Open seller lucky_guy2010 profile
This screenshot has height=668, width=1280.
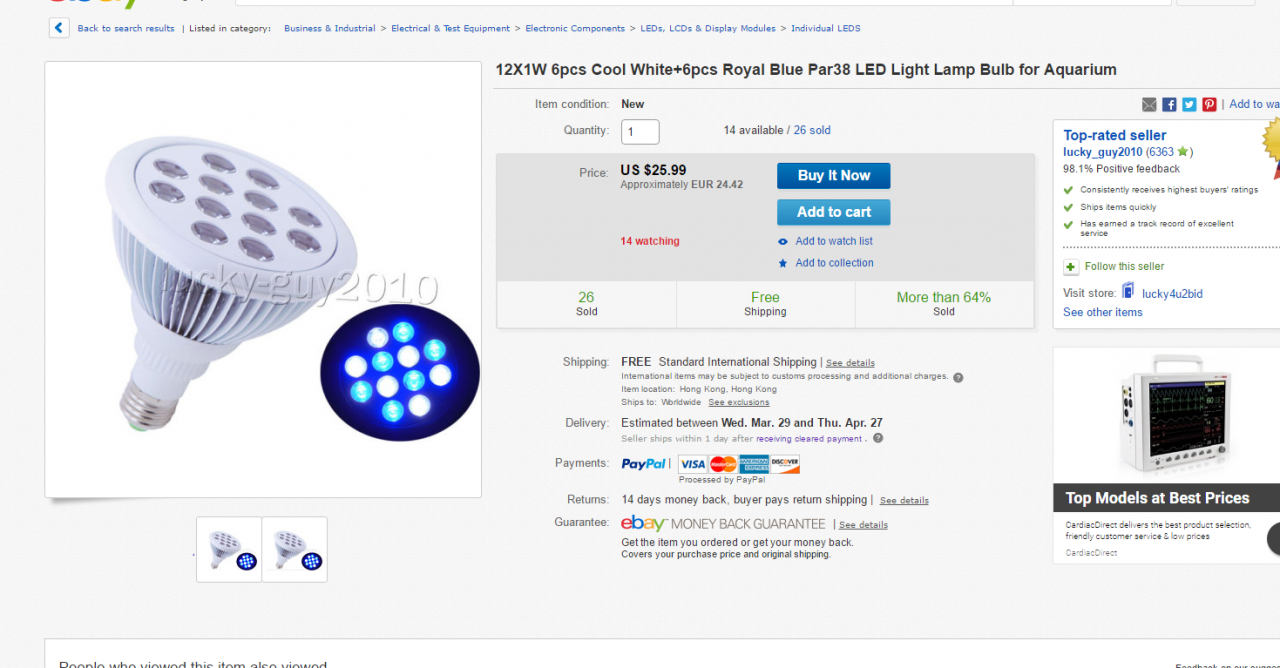point(1102,152)
